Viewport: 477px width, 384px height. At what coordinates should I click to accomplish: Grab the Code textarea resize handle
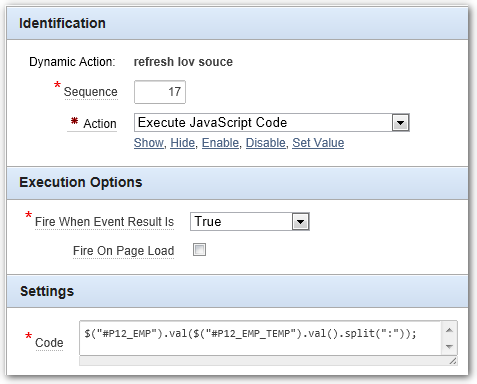tap(452, 361)
